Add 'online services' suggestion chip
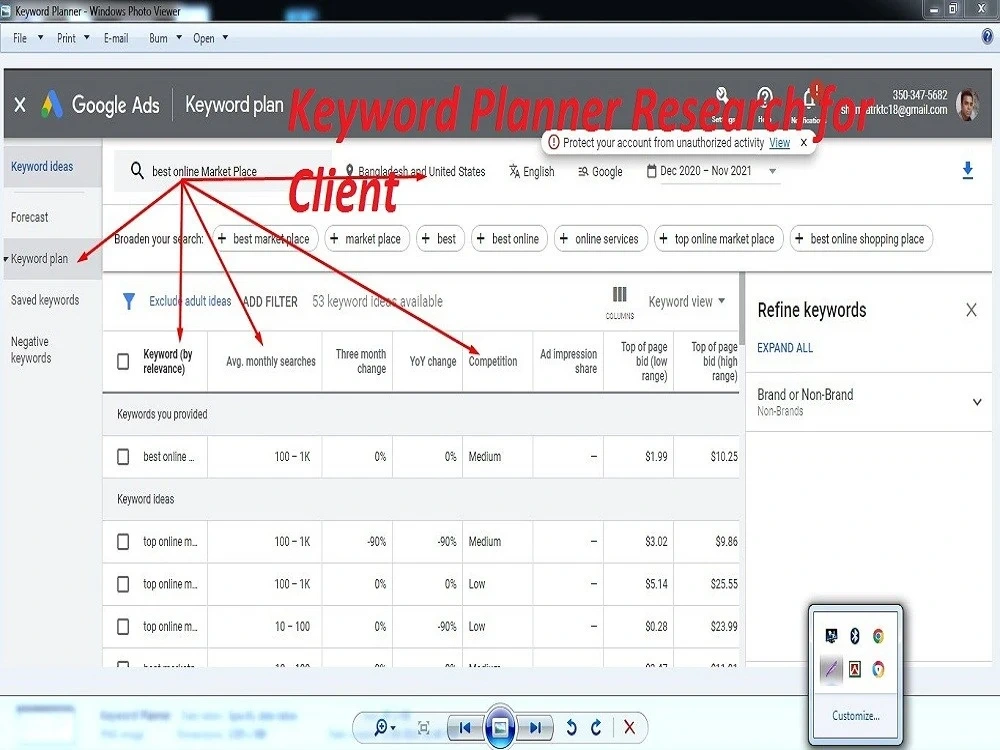 [x=601, y=239]
